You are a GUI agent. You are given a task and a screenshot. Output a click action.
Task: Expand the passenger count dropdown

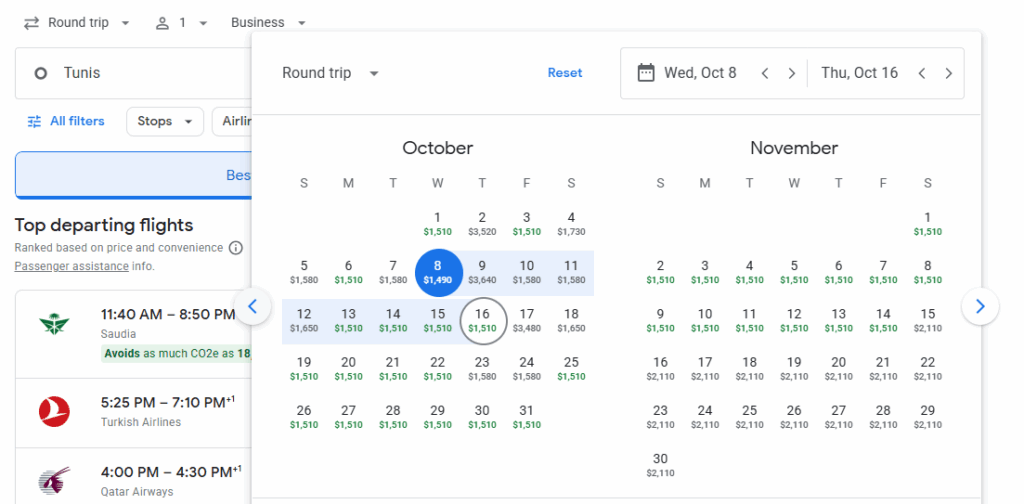pyautogui.click(x=181, y=22)
